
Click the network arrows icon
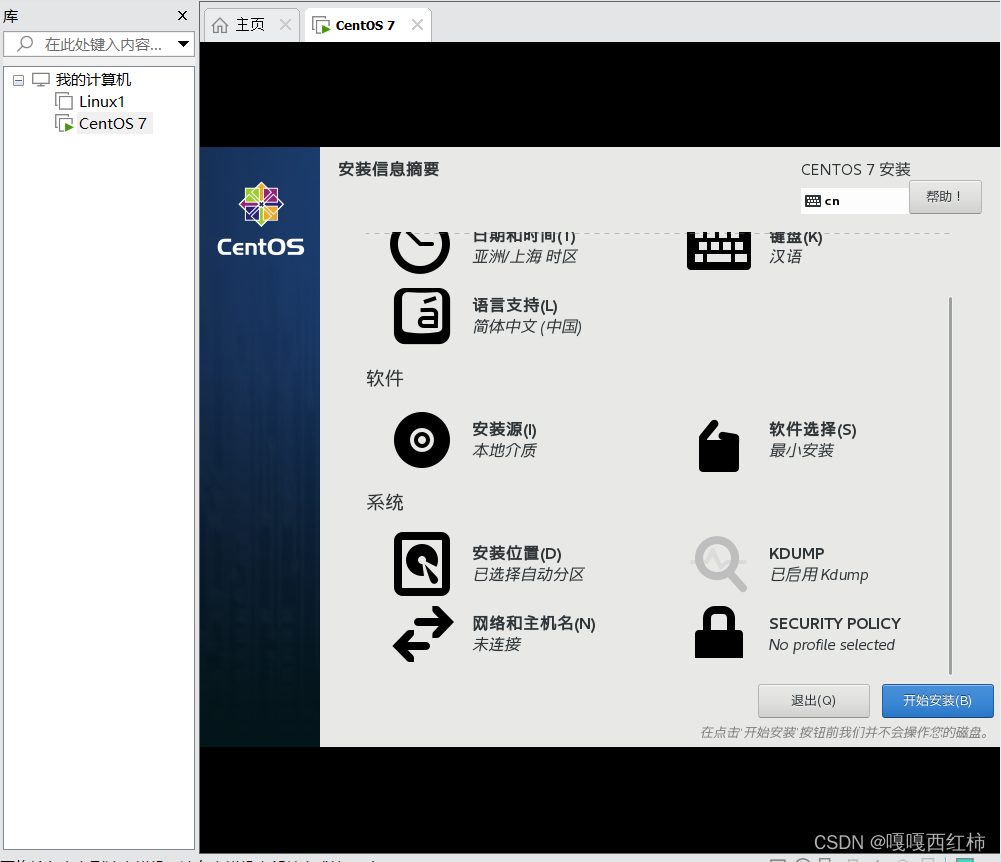pos(423,633)
